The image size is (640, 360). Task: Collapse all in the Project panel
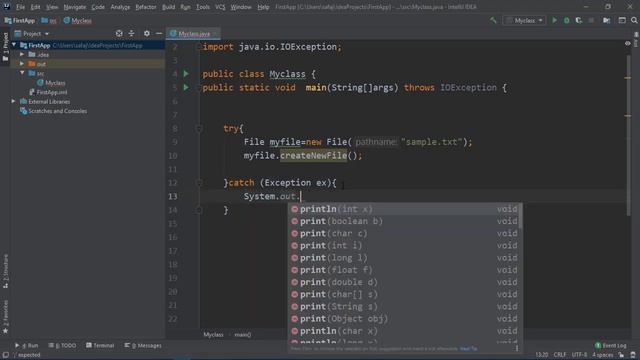131,33
